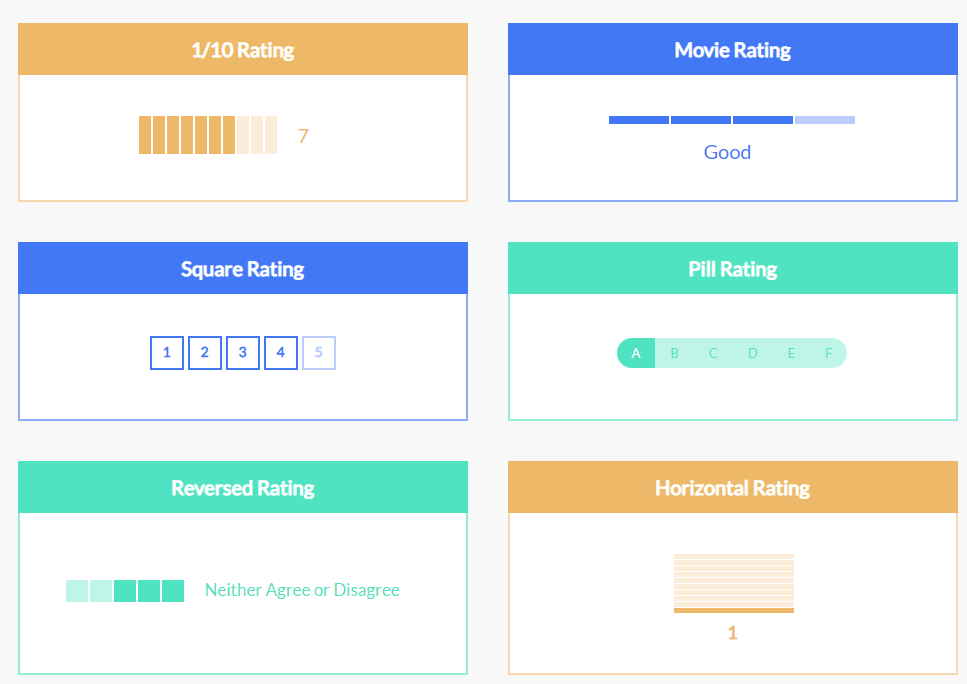
Task: Click rightmost block of the Reversed Rating
Action: [x=173, y=591]
